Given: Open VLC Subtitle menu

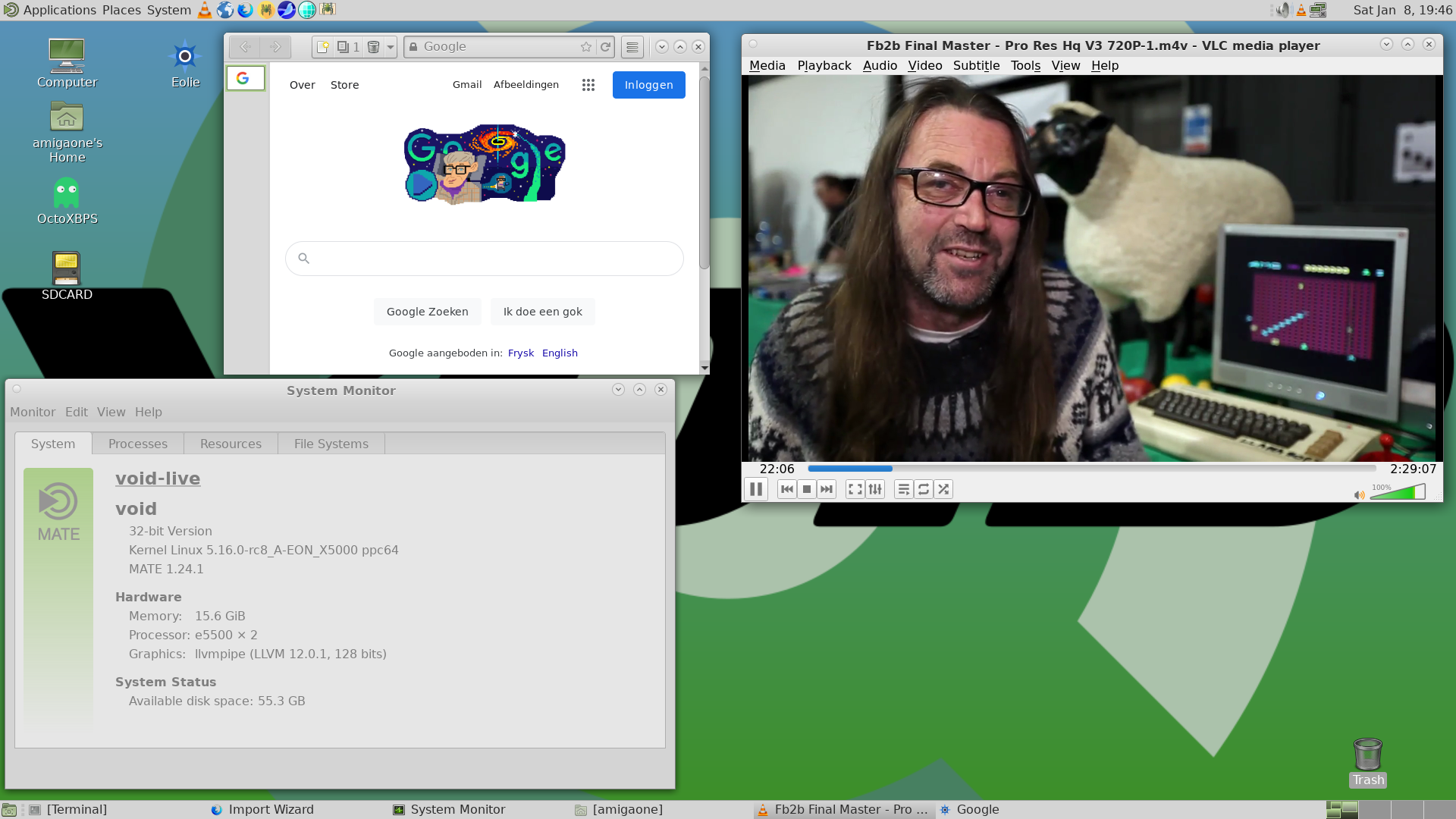Looking at the screenshot, I should coord(976,65).
